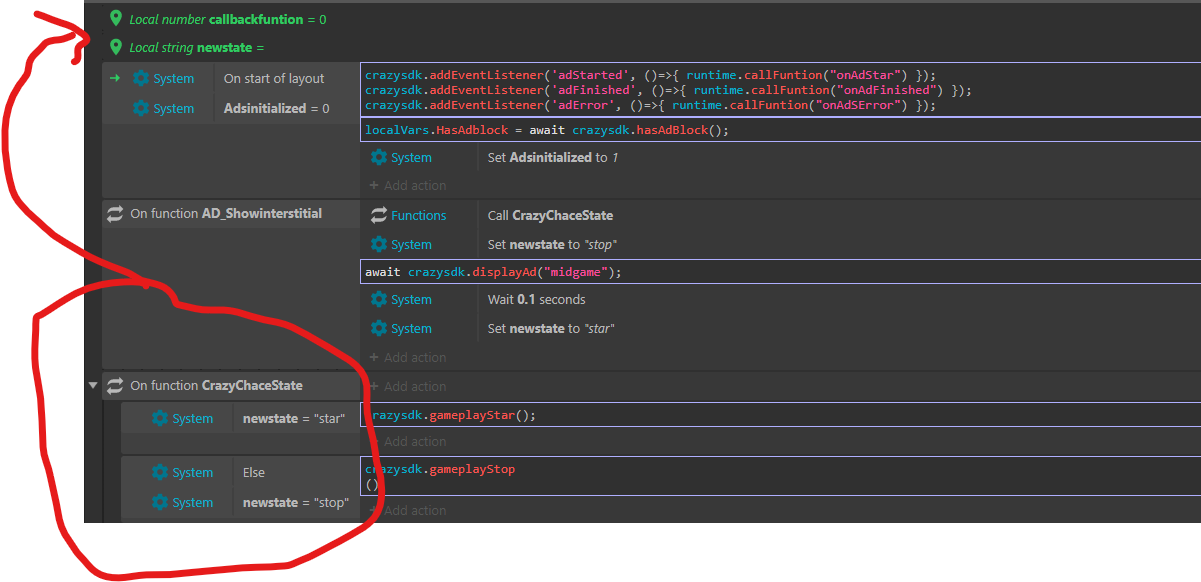
Task: Select the 'adFinished' addEventListener script line
Action: (668, 90)
